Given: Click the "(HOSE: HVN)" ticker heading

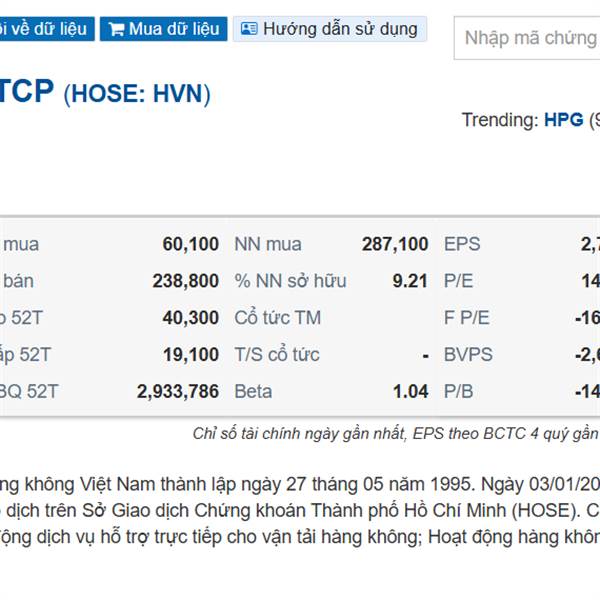Looking at the screenshot, I should [x=137, y=94].
